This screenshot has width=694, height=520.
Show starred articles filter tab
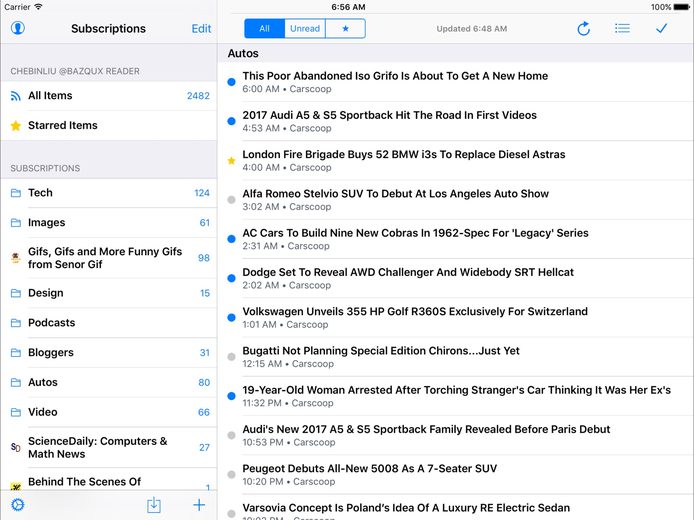coord(346,28)
